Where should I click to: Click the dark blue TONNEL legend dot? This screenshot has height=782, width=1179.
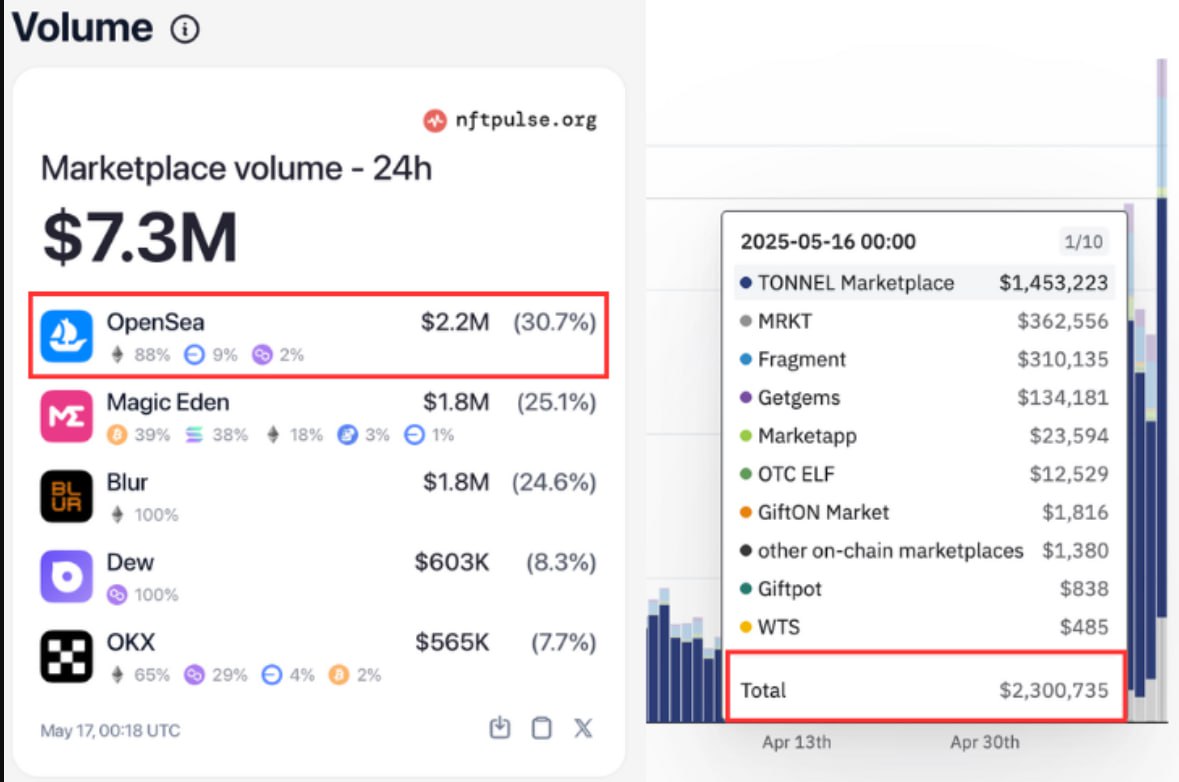click(x=746, y=283)
